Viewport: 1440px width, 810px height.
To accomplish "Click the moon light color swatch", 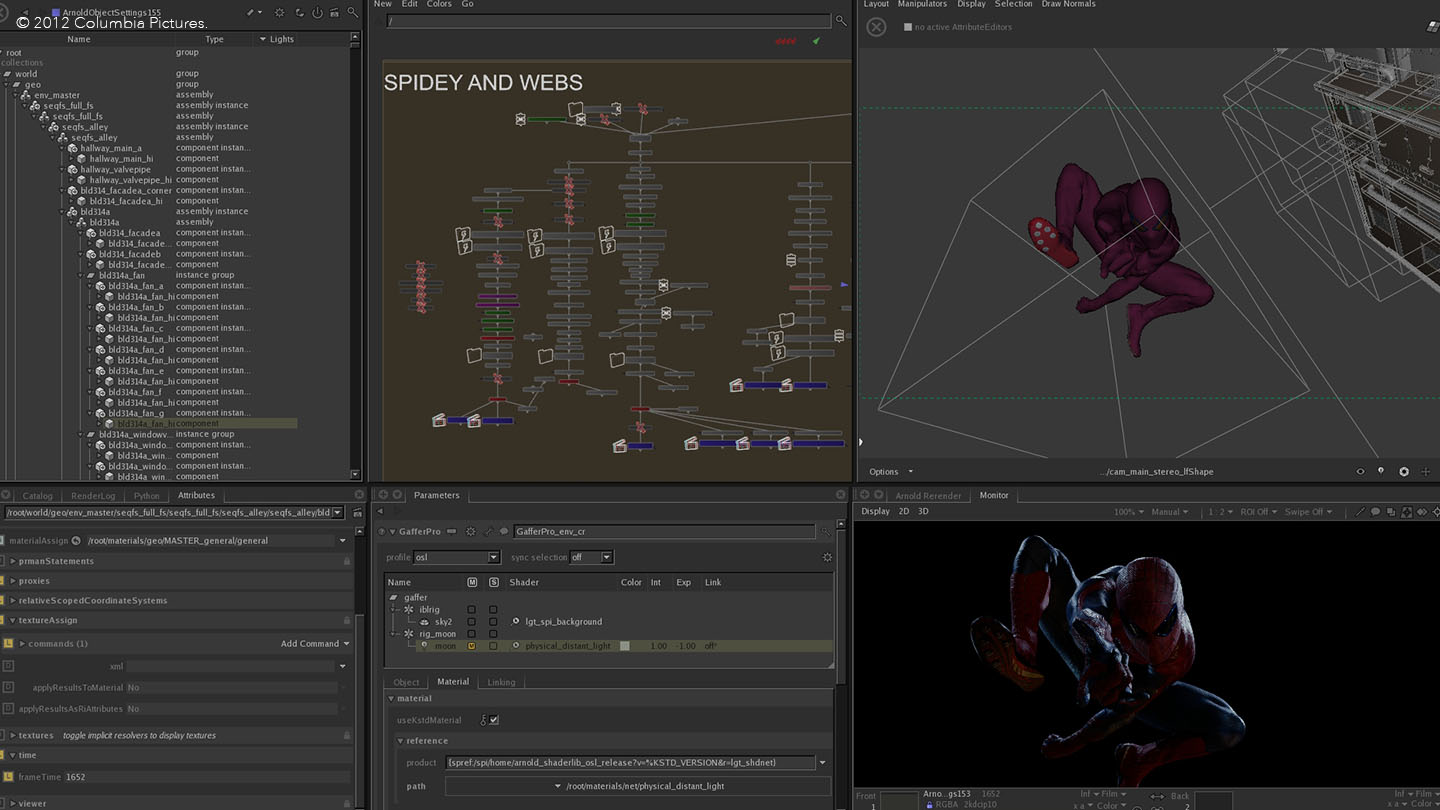I will [625, 646].
